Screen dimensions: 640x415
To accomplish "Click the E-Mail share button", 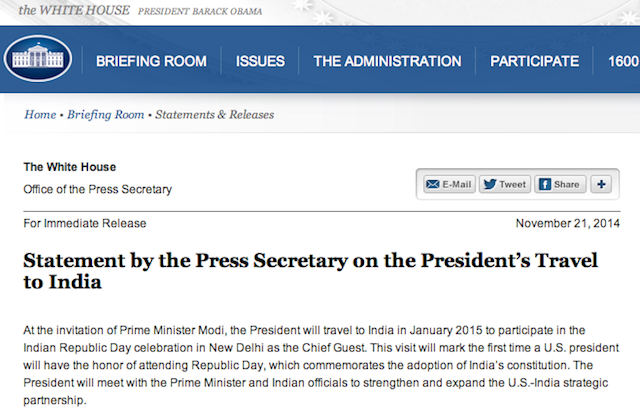I will point(449,184).
